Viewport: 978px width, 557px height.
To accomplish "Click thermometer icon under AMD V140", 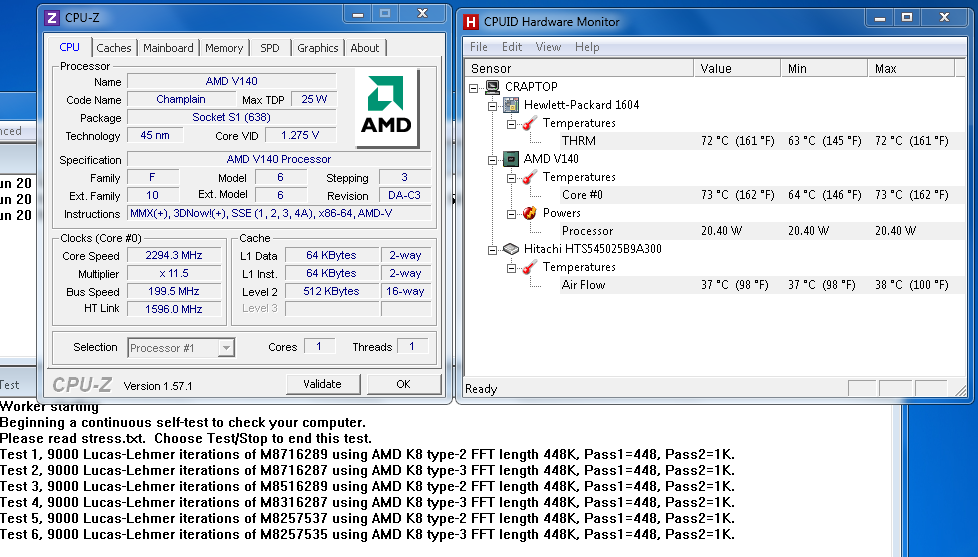I will (x=530, y=177).
